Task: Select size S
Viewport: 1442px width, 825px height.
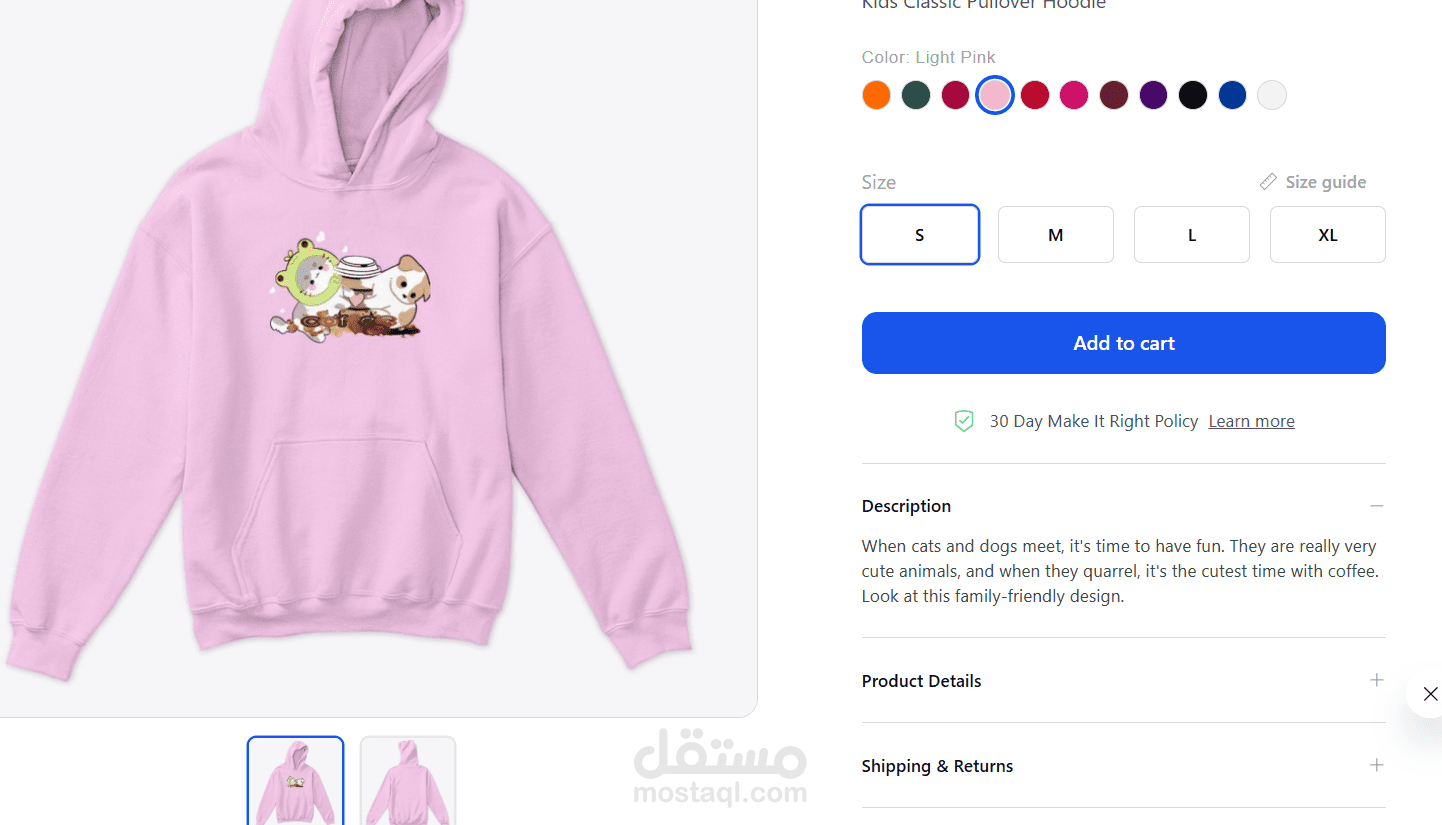Action: point(920,235)
